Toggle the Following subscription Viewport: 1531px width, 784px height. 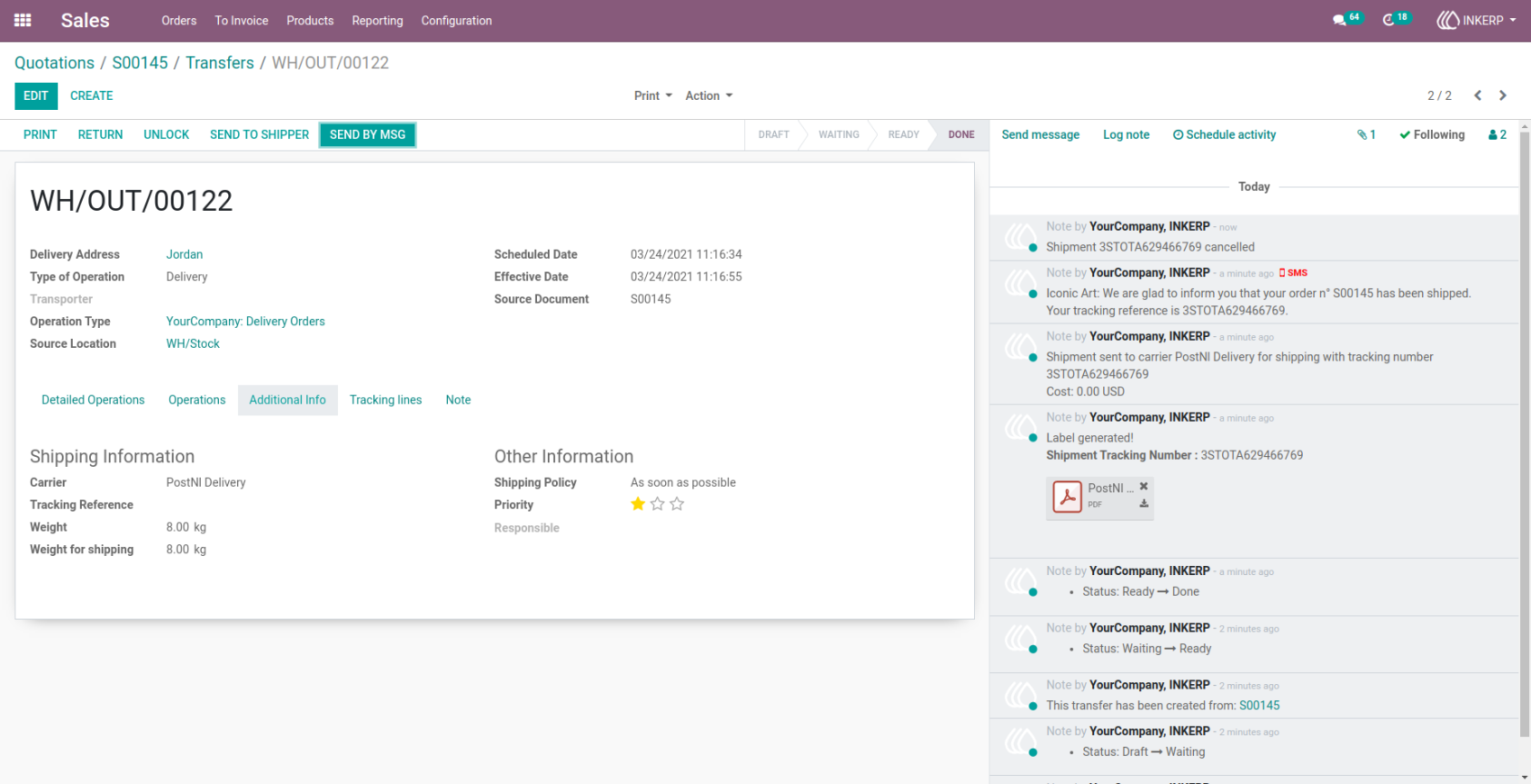1432,134
